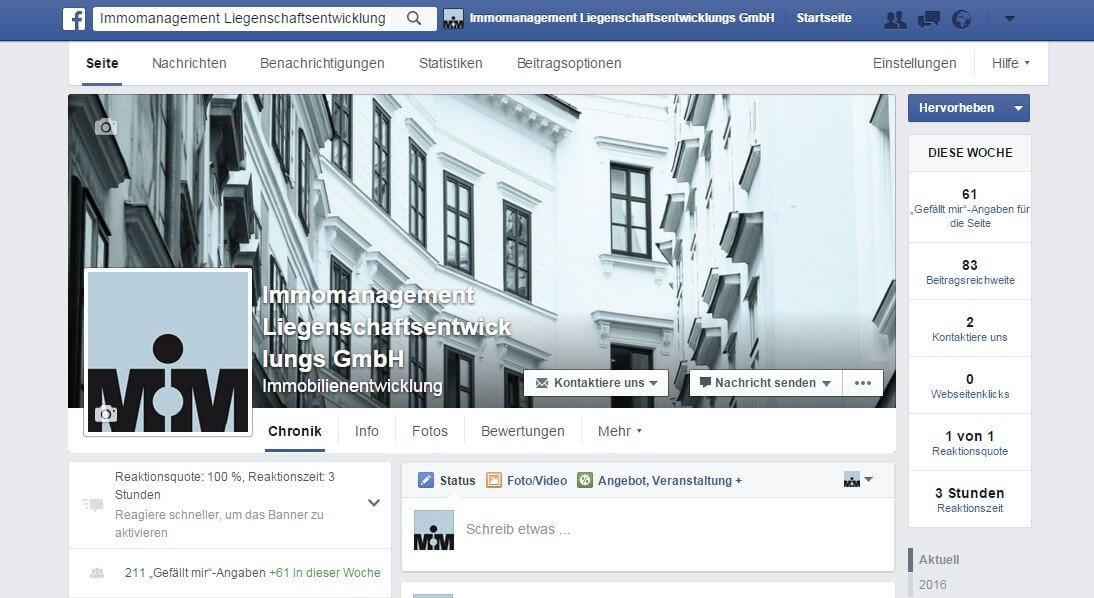The height and width of the screenshot is (598, 1094).
Task: Jump to 2016 in timeline
Action: pos(932,584)
